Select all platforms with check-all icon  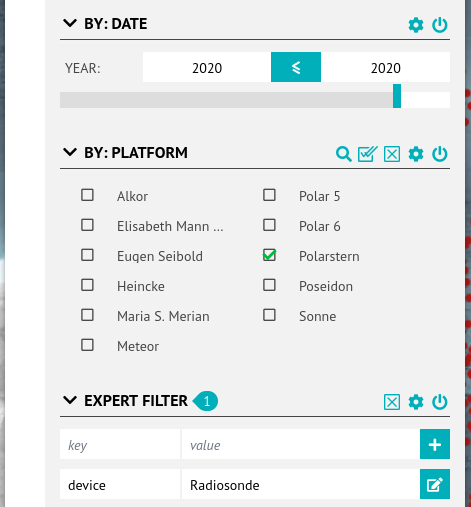tap(368, 154)
